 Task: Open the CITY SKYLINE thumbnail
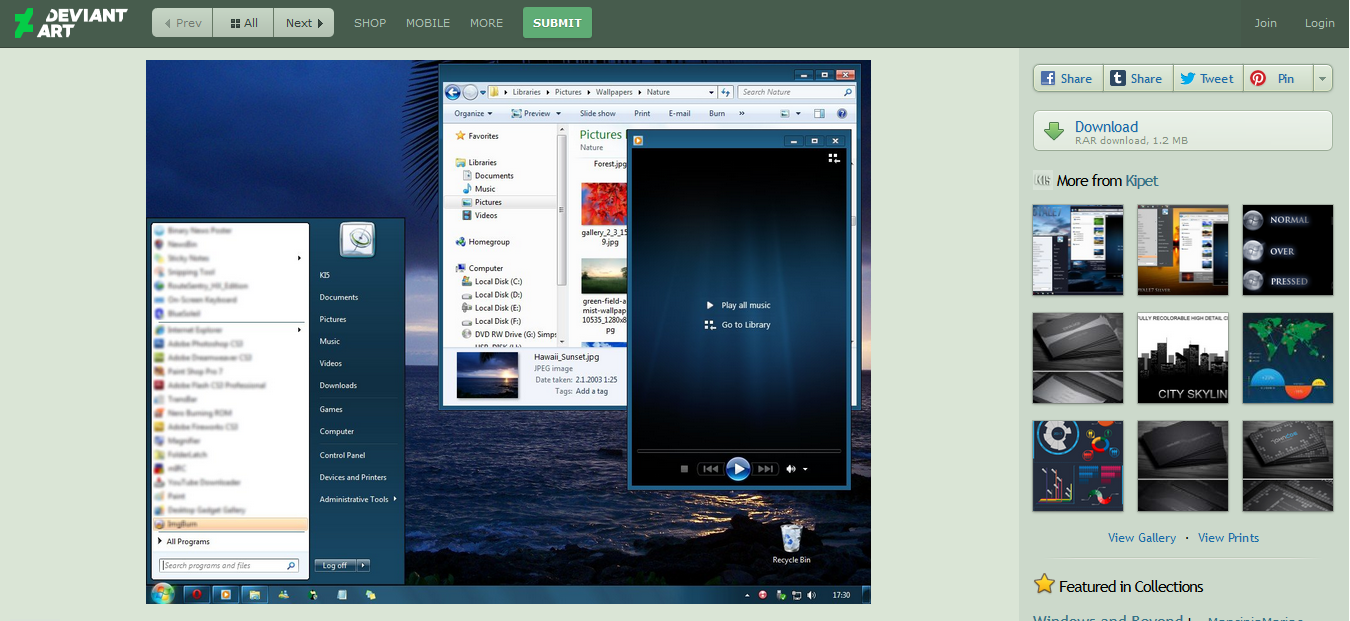(x=1183, y=358)
